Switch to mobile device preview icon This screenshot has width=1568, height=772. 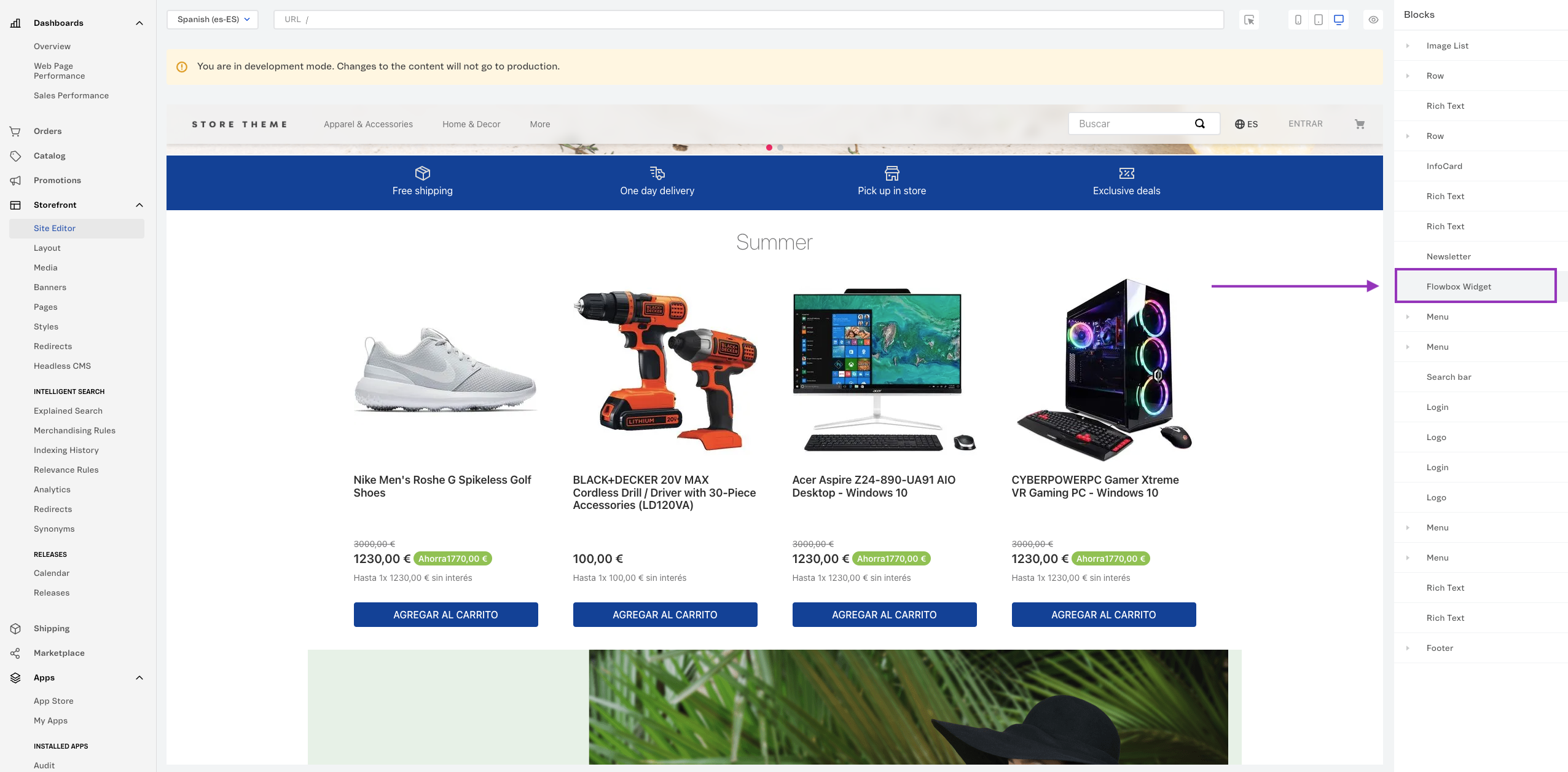[x=1298, y=20]
